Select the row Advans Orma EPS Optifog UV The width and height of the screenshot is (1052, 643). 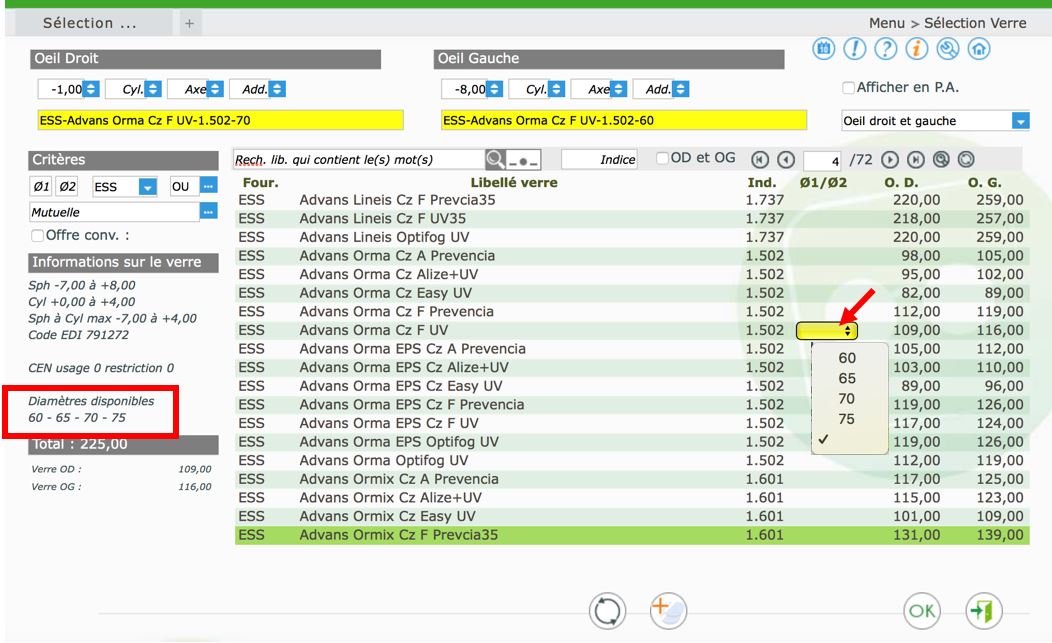click(x=631, y=442)
